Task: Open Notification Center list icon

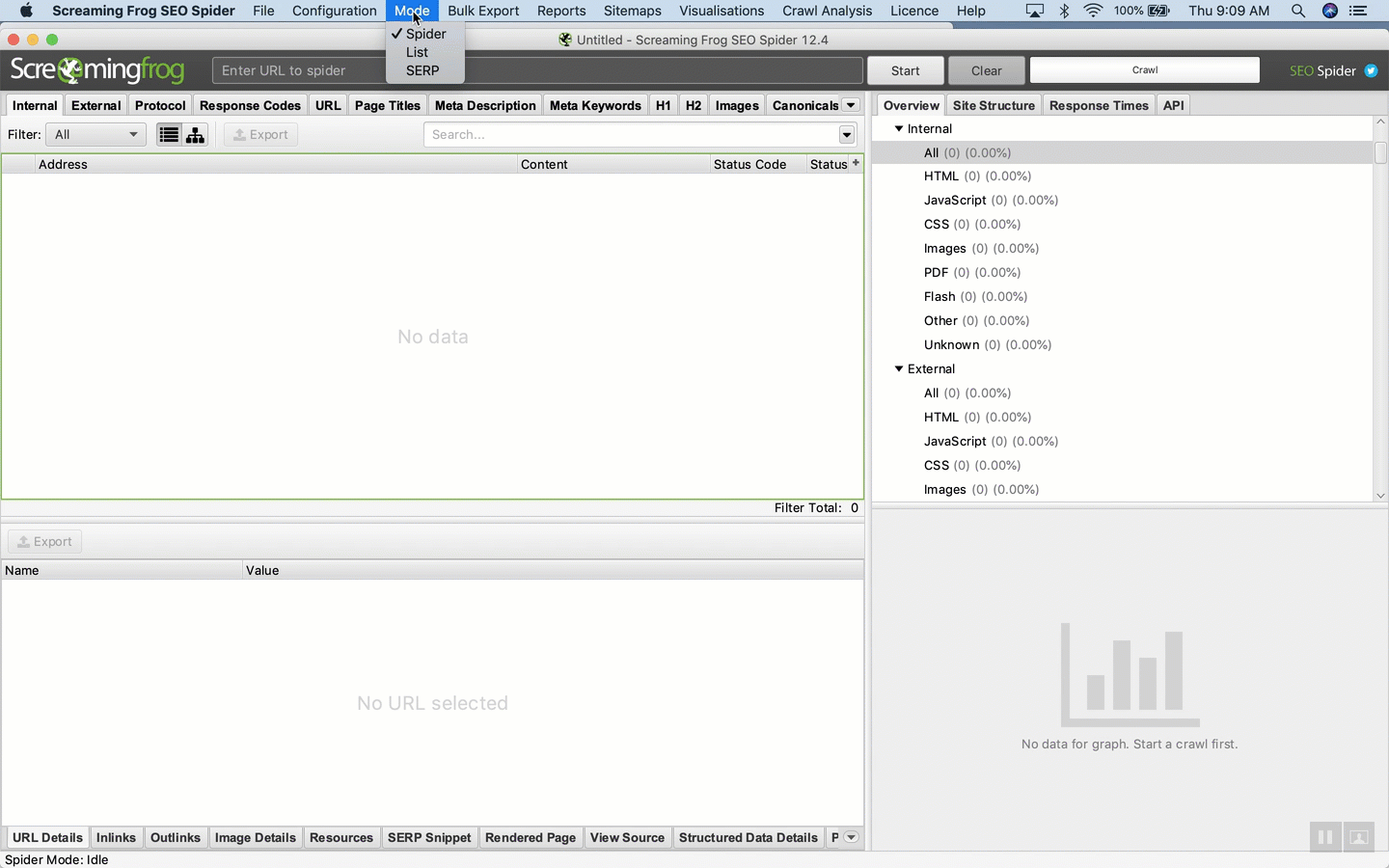Action: (1358, 11)
